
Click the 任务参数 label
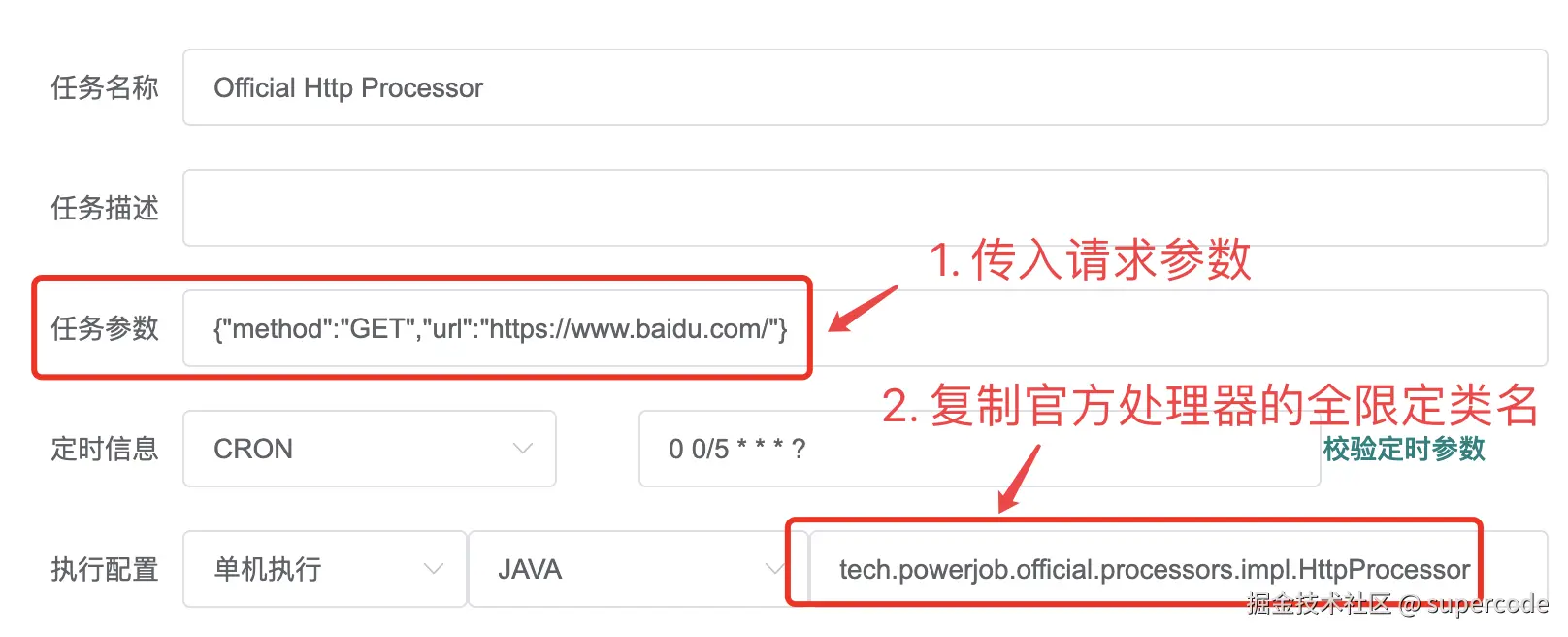pyautogui.click(x=105, y=328)
